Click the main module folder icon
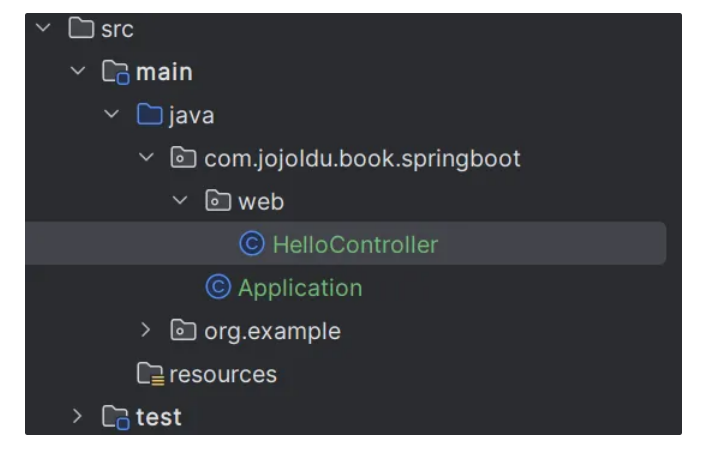 tap(115, 72)
